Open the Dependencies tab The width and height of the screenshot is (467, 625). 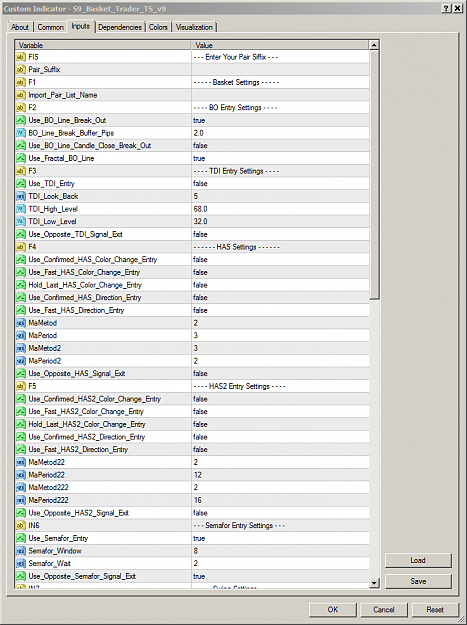click(x=120, y=27)
